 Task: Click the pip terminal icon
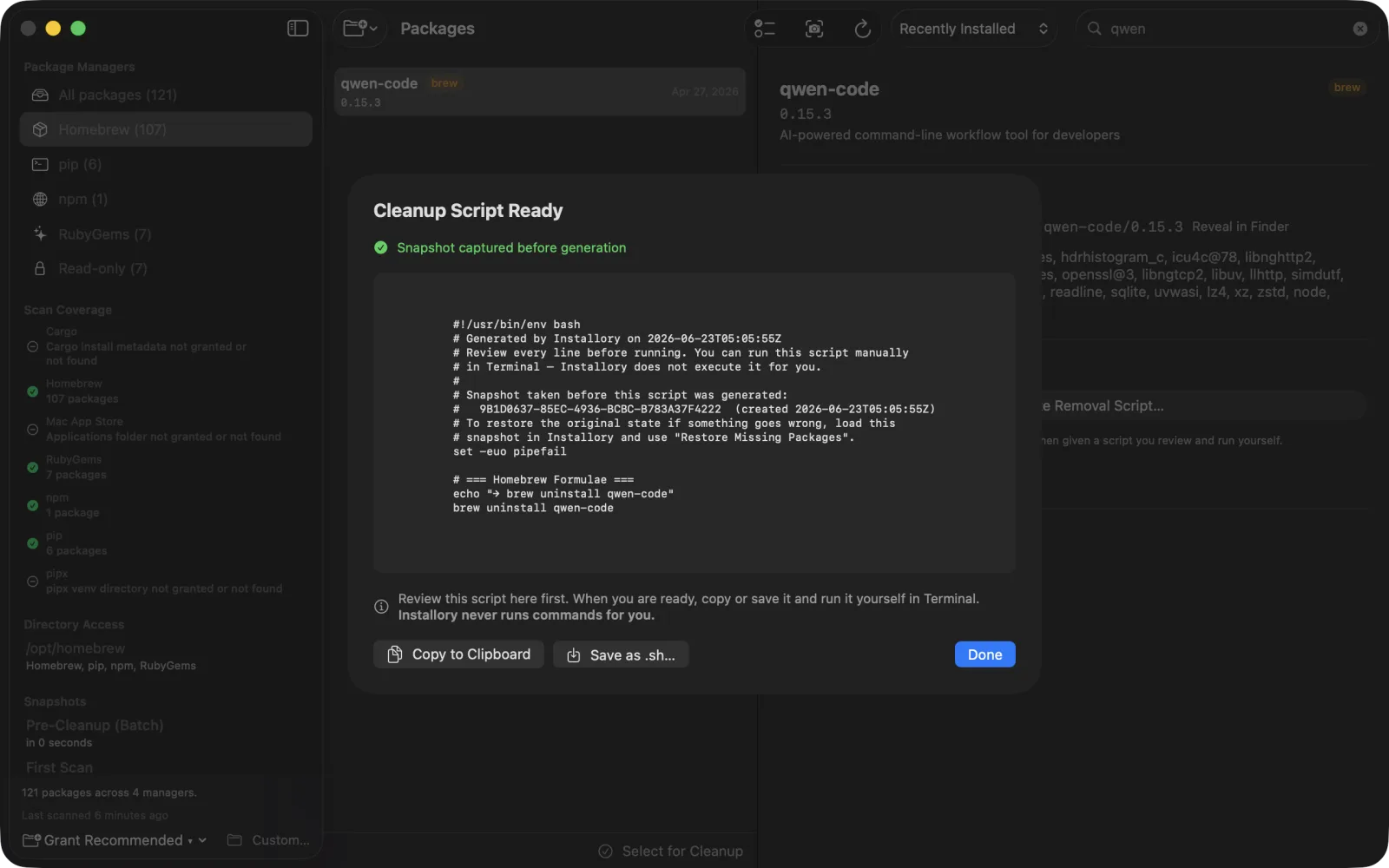tap(40, 164)
